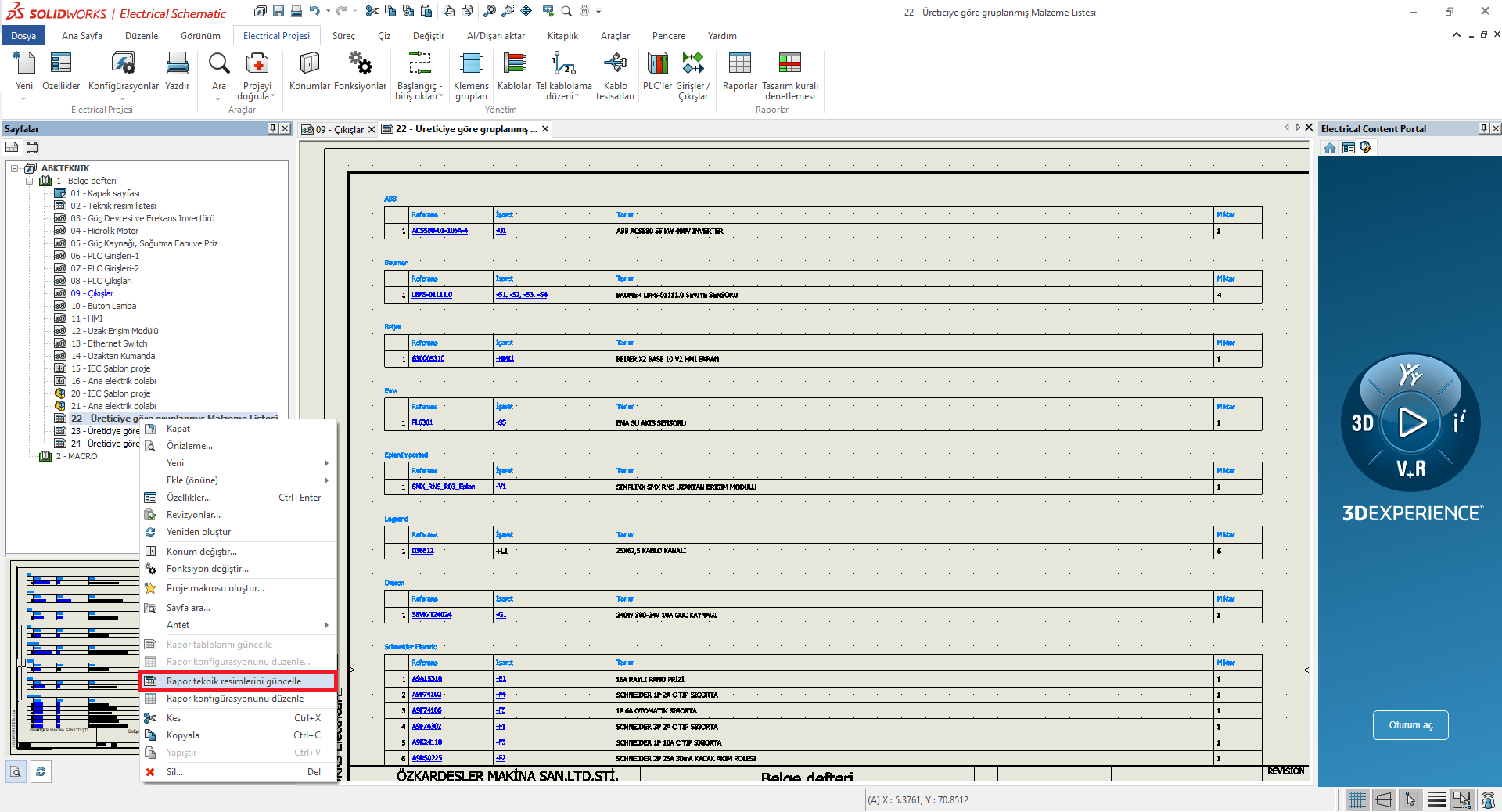The image size is (1502, 812).
Task: Click the Yazdır print icon
Action: point(177,71)
